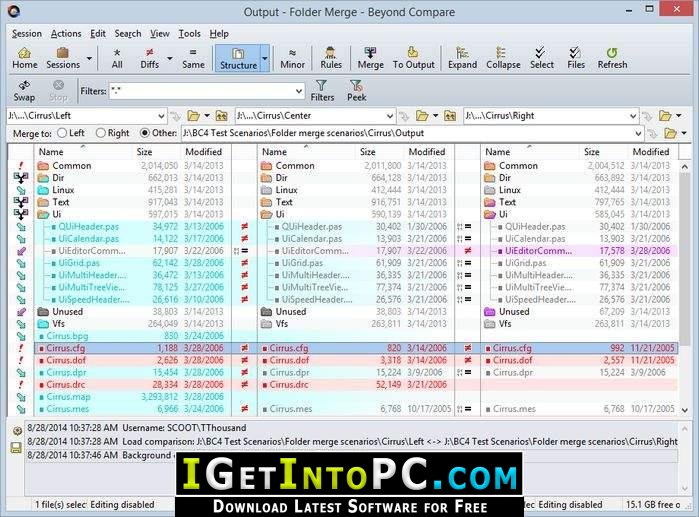Sort left pane by Modified column
The image size is (699, 517).
click(x=203, y=152)
